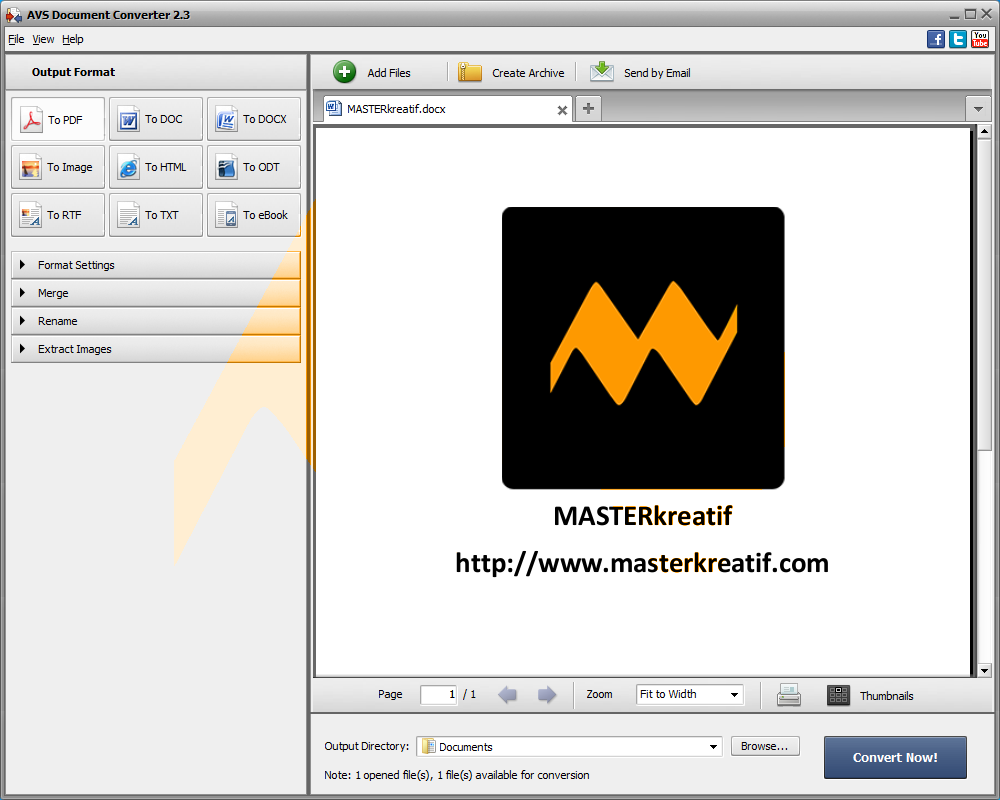Expand the Merge section
The image size is (1000, 800).
click(x=156, y=293)
